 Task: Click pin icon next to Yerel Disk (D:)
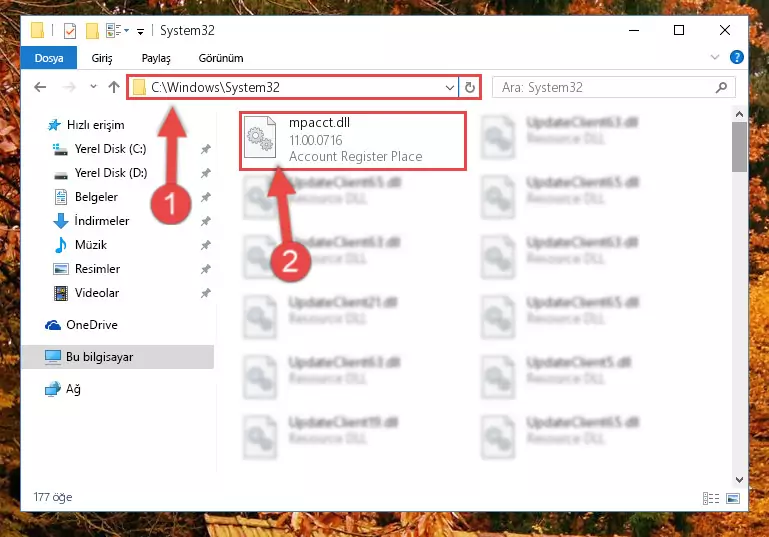205,173
